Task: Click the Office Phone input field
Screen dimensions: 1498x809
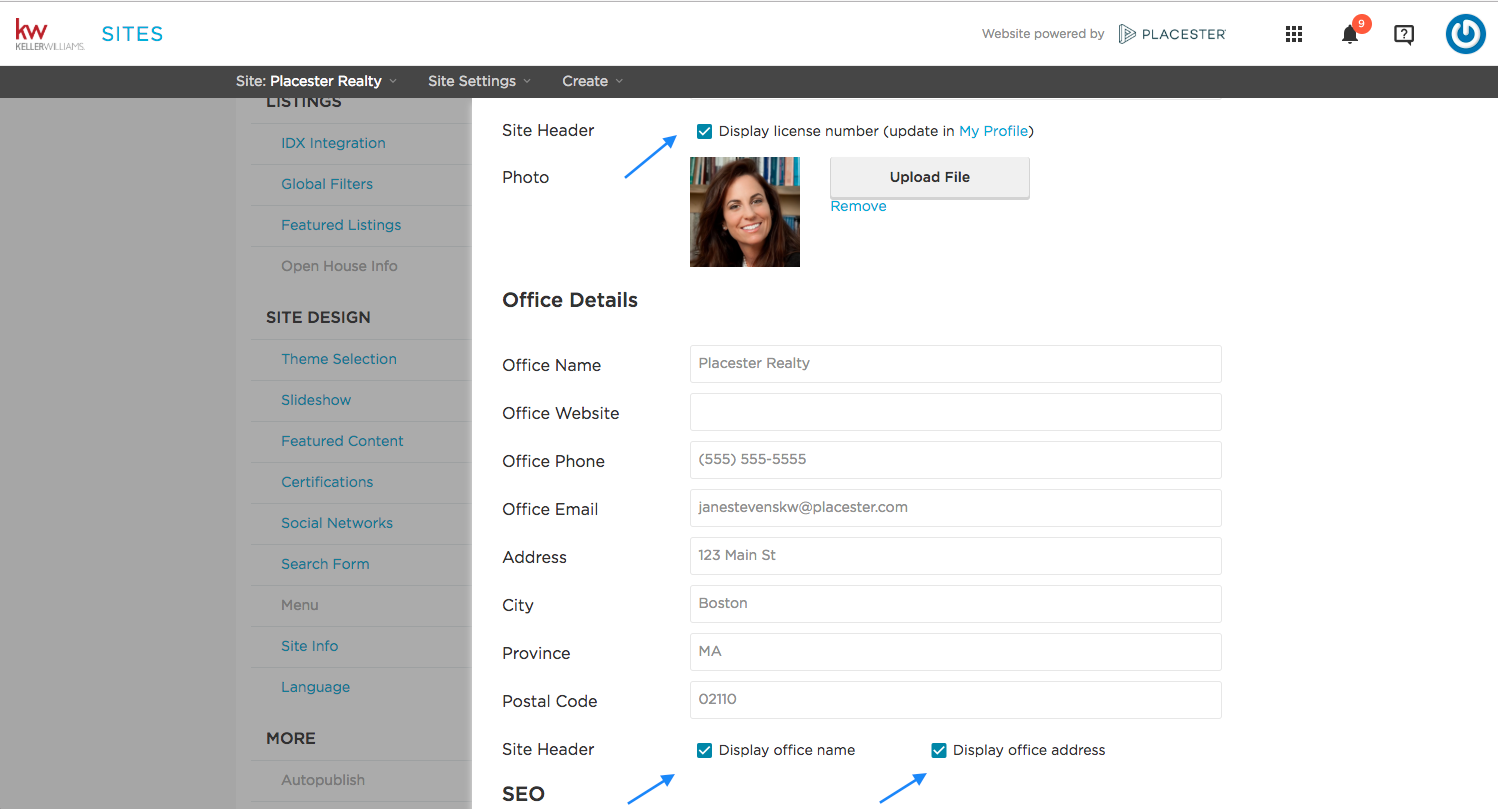Action: click(x=956, y=460)
